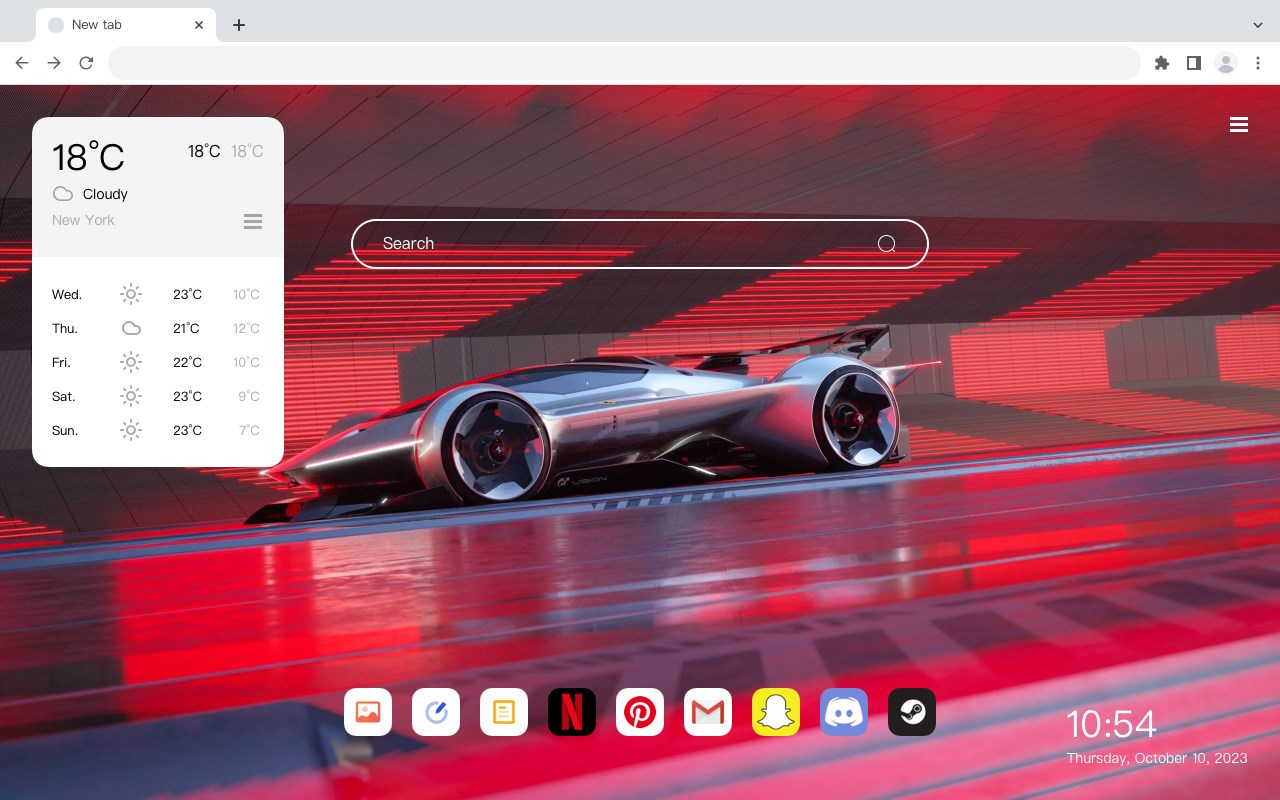This screenshot has height=800, width=1280.
Task: Select the Sat. forecast row label
Action: point(64,396)
